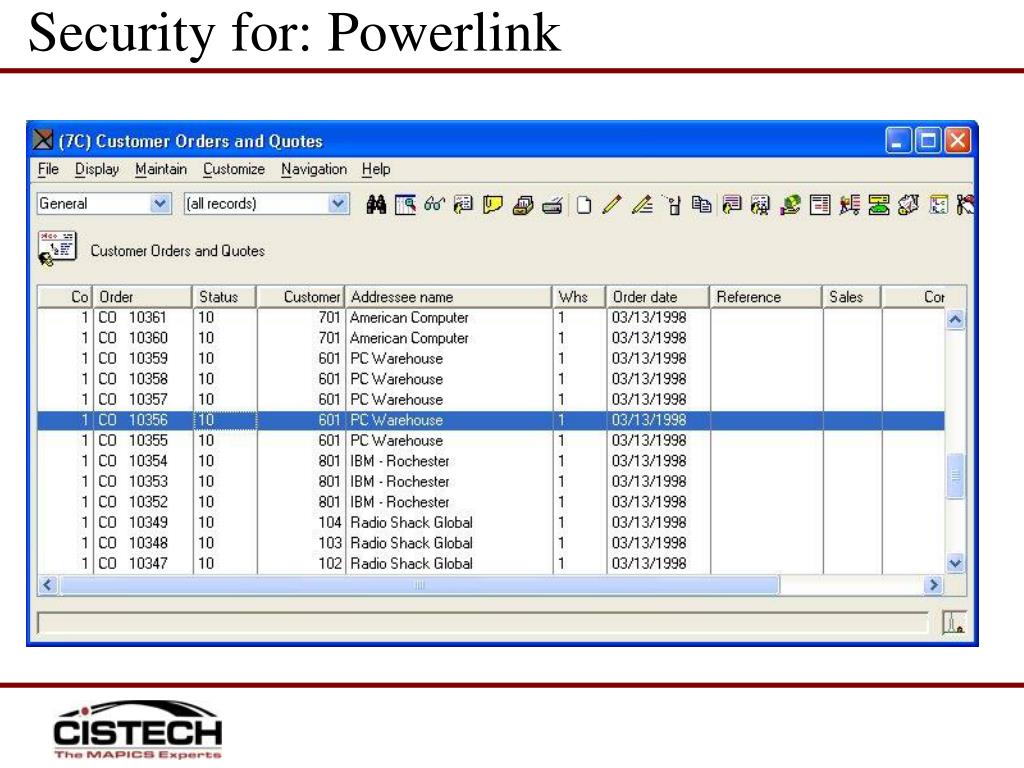Viewport: 1024px width, 768px height.
Task: Click the small chart icon near the toolbar's end
Action: [x=938, y=205]
